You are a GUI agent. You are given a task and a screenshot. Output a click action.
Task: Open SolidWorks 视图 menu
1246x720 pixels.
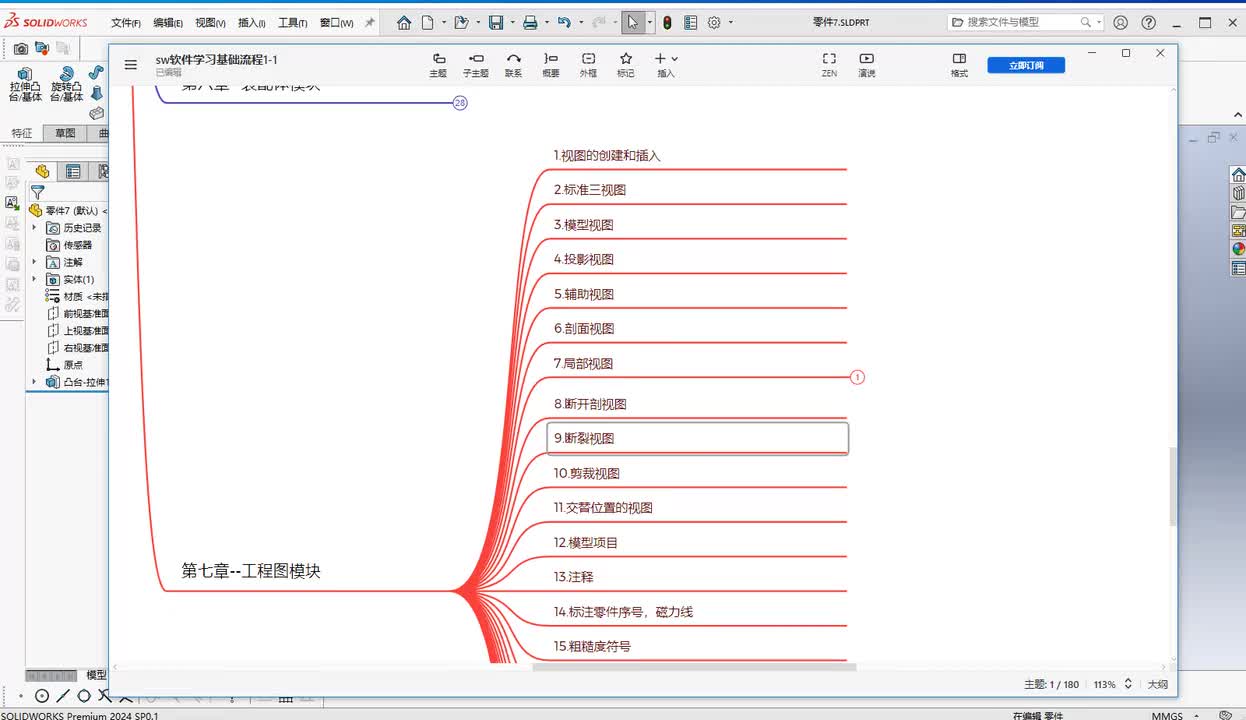(210, 22)
